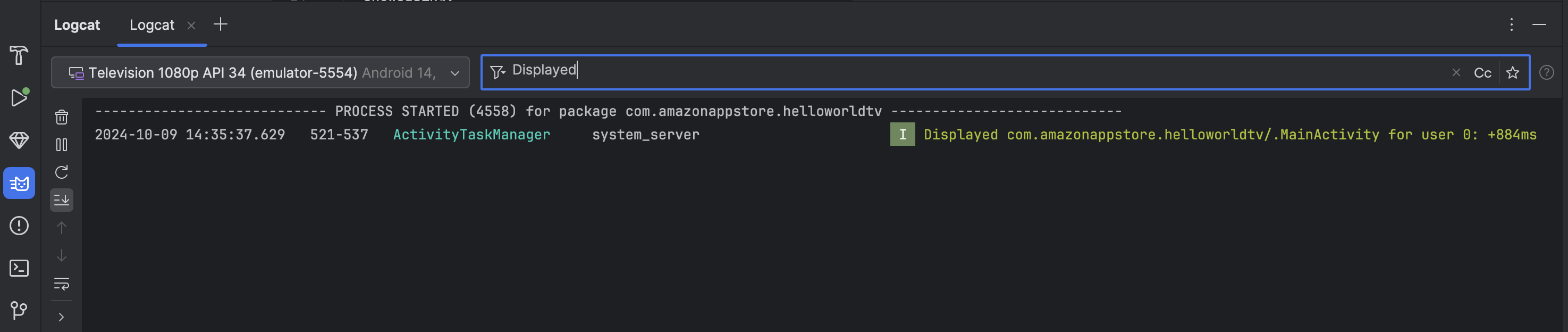Click inside the Displayed filter input field

[913, 72]
